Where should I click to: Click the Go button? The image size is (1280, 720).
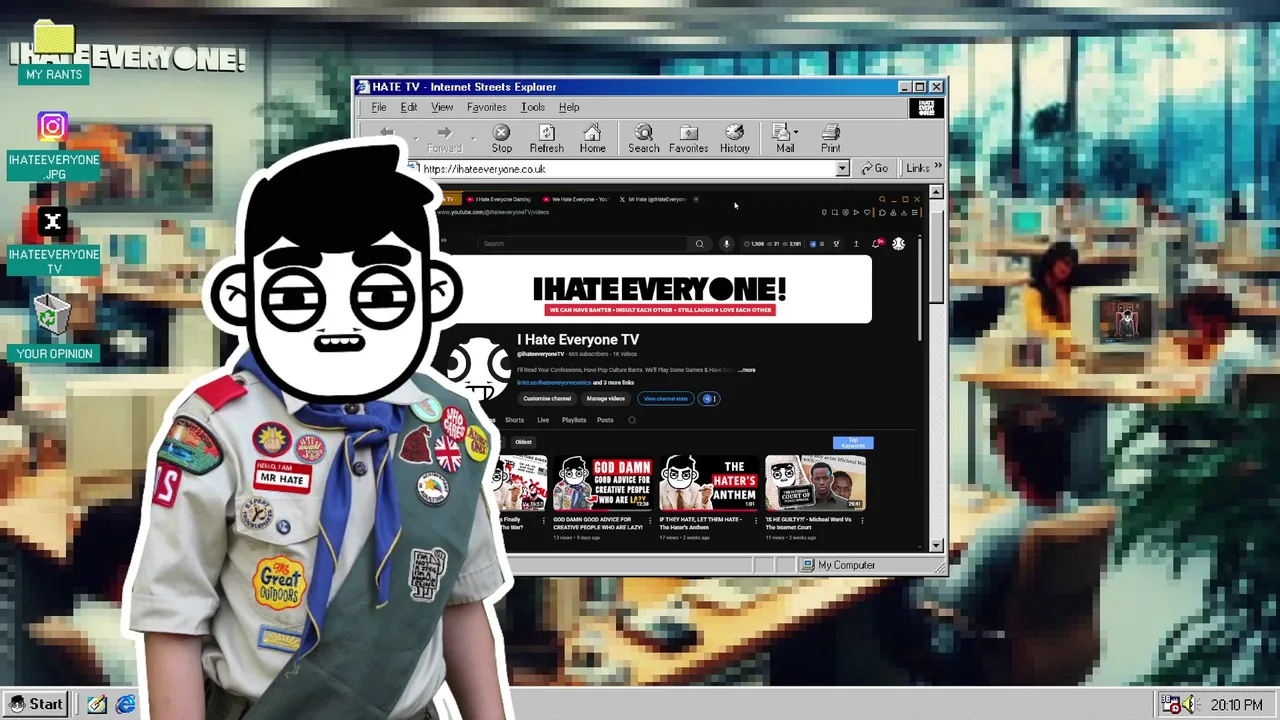(875, 168)
